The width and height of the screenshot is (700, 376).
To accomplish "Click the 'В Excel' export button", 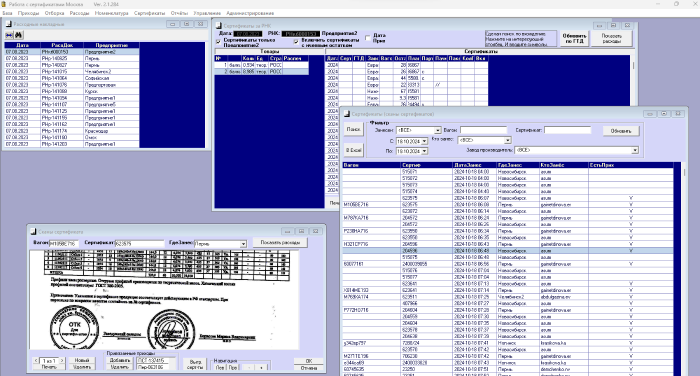I will (x=354, y=150).
